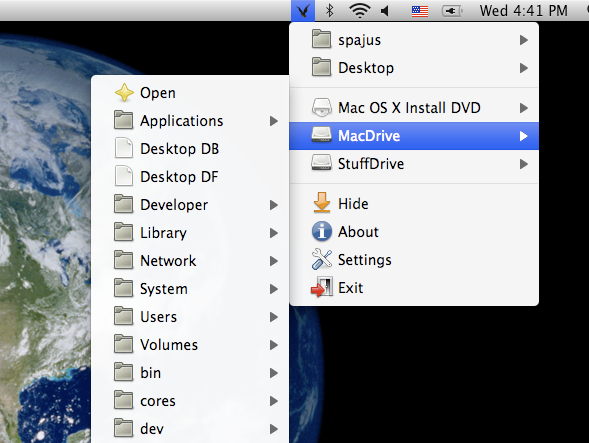589x443 pixels.
Task: Click the Desktop folder icon
Action: click(x=322, y=67)
